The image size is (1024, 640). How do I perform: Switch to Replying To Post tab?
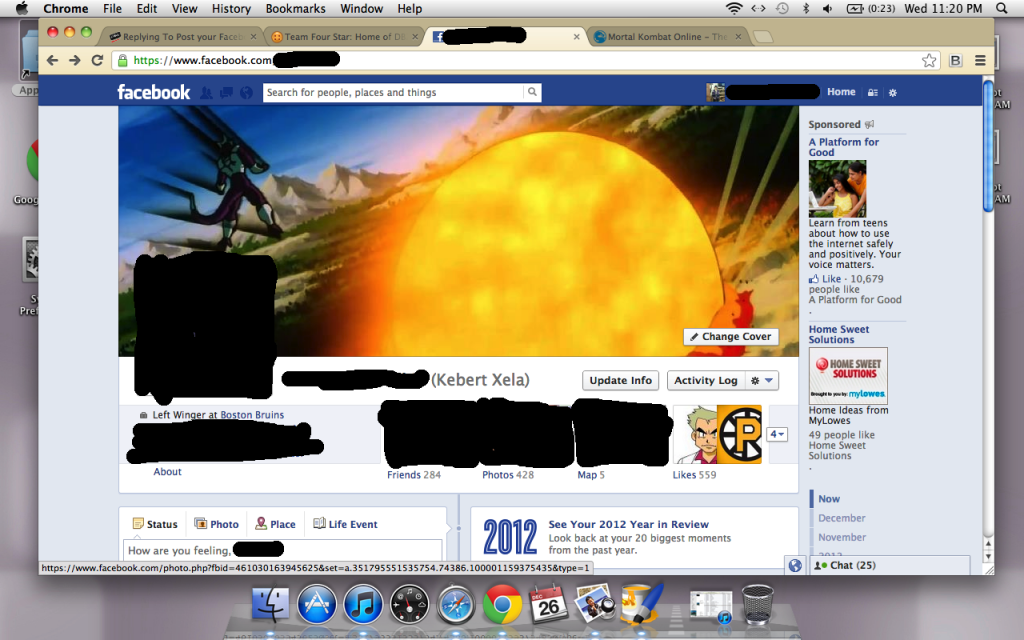pyautogui.click(x=181, y=37)
